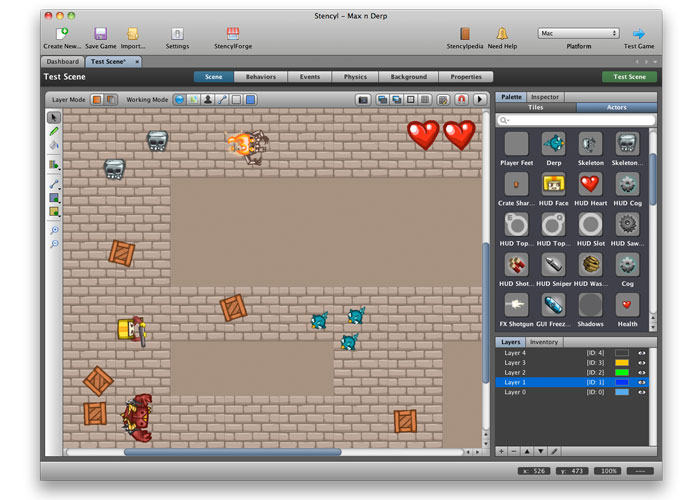Open the Behaviors tab
The width and height of the screenshot is (700, 500).
pos(261,77)
